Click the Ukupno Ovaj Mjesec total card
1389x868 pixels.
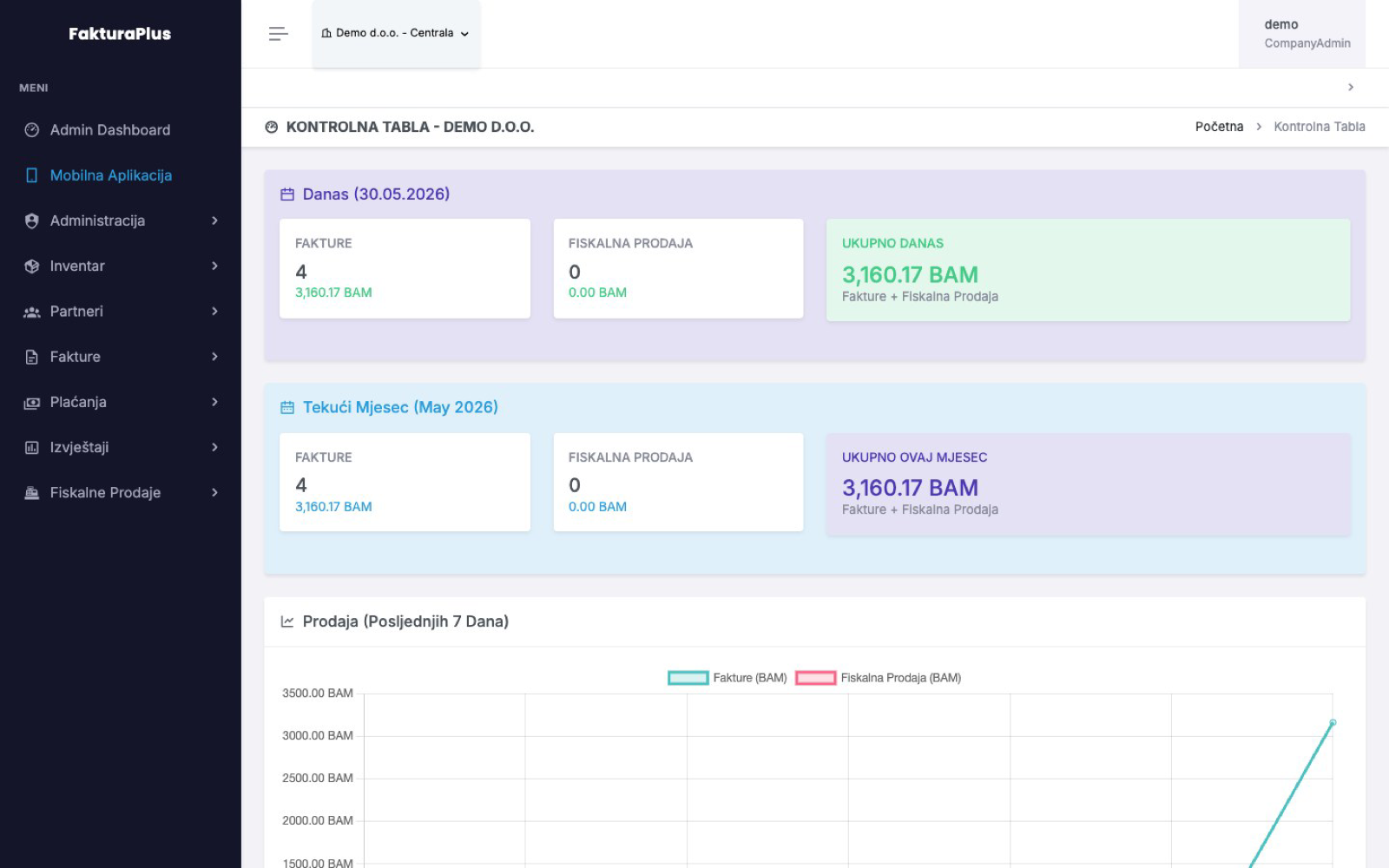click(x=1088, y=484)
